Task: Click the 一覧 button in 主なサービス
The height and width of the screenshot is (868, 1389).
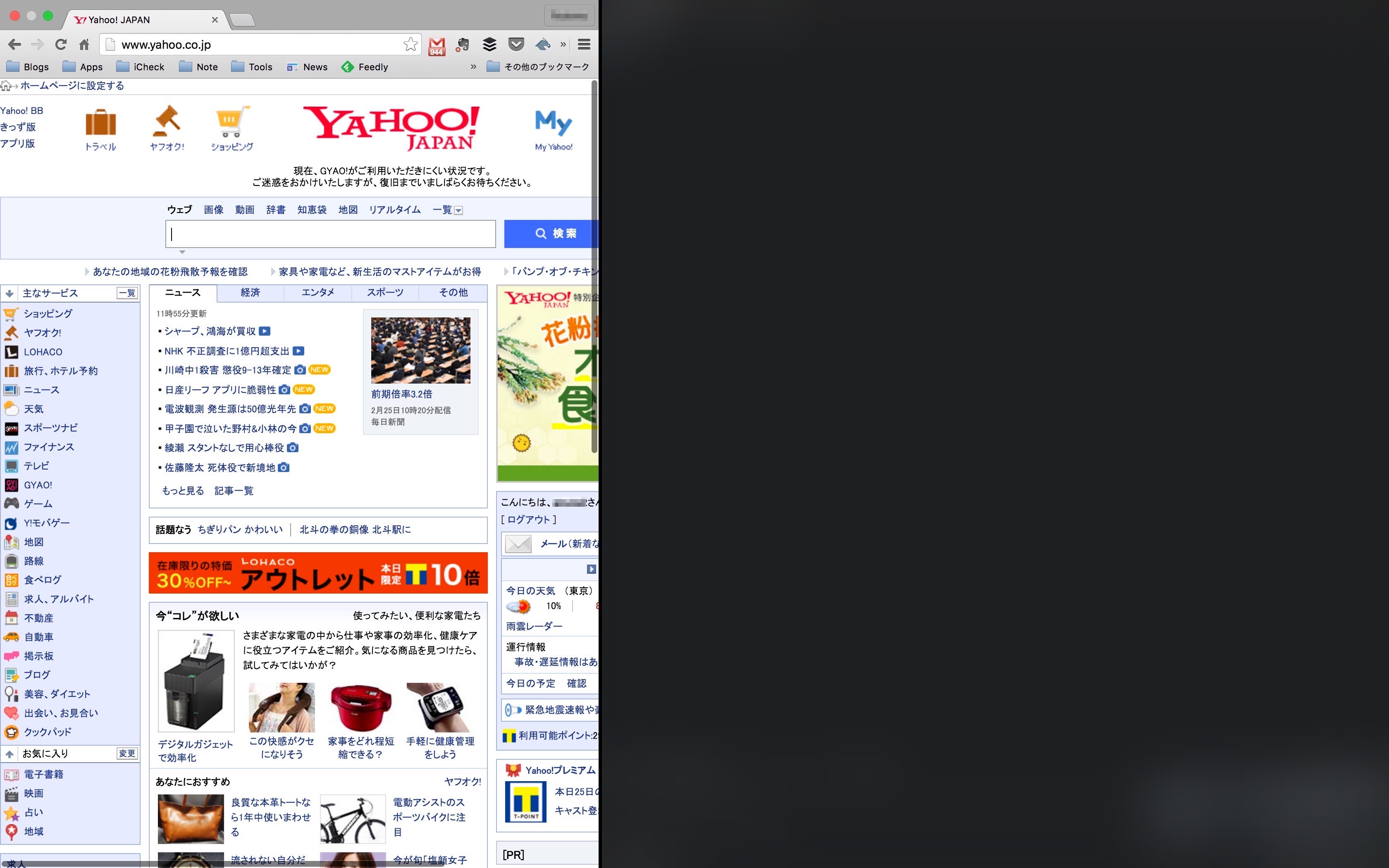Action: (127, 293)
